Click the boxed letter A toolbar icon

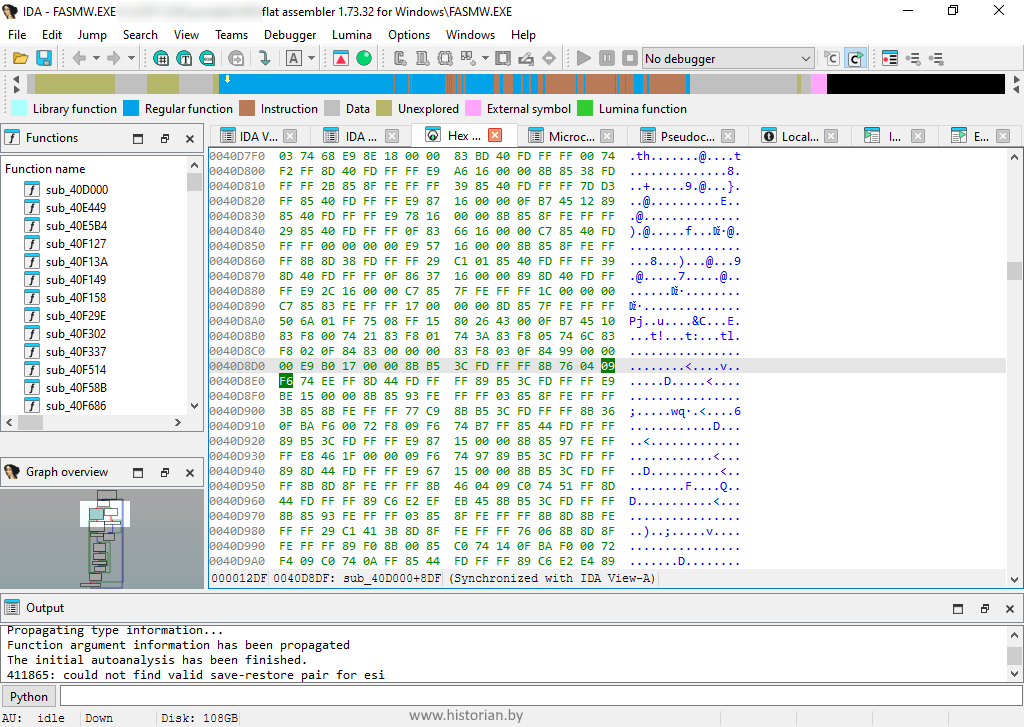tap(294, 59)
